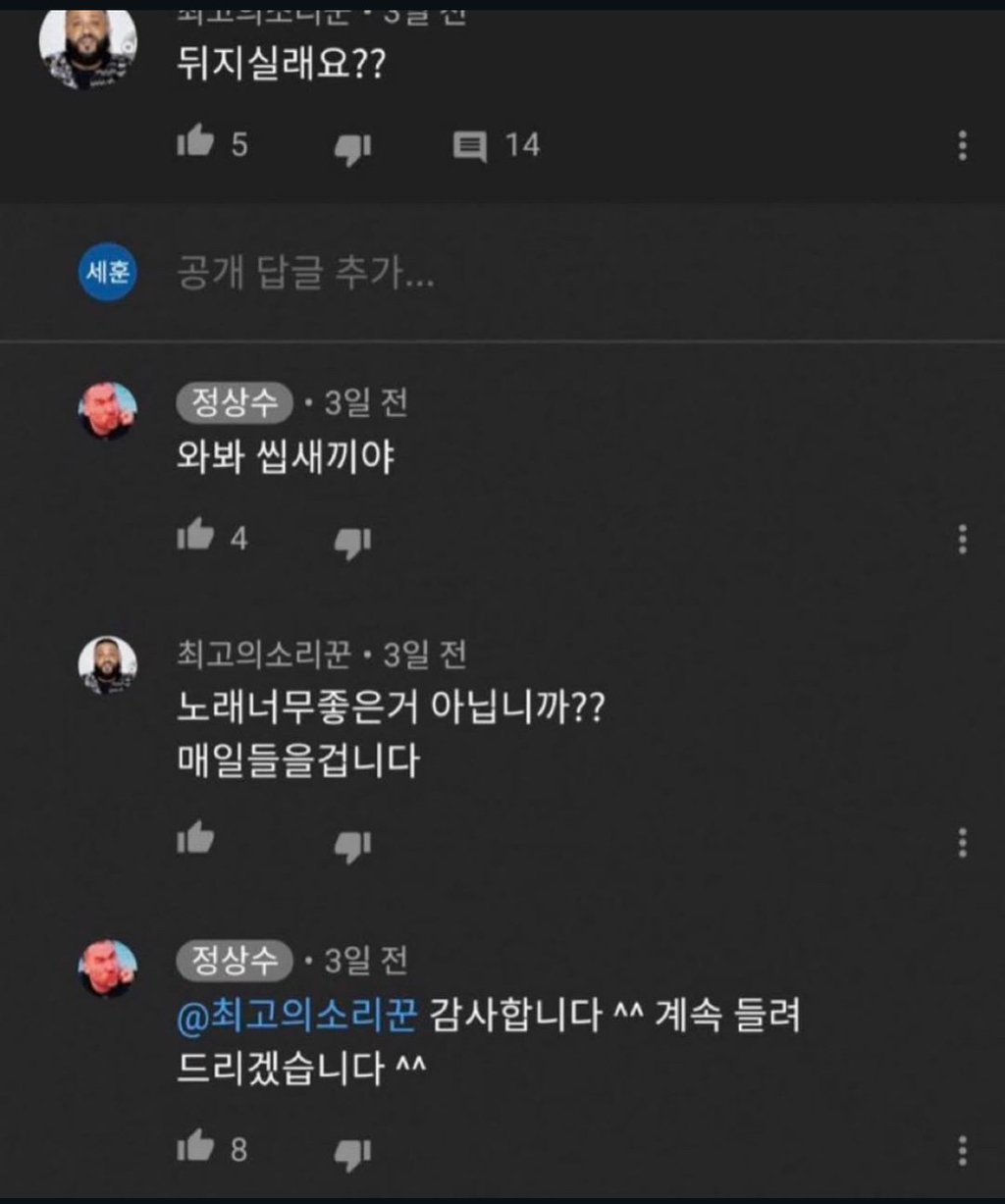Screen dimensions: 1005x1204
Task: Like the top comment with 5 likes
Action: [x=195, y=144]
